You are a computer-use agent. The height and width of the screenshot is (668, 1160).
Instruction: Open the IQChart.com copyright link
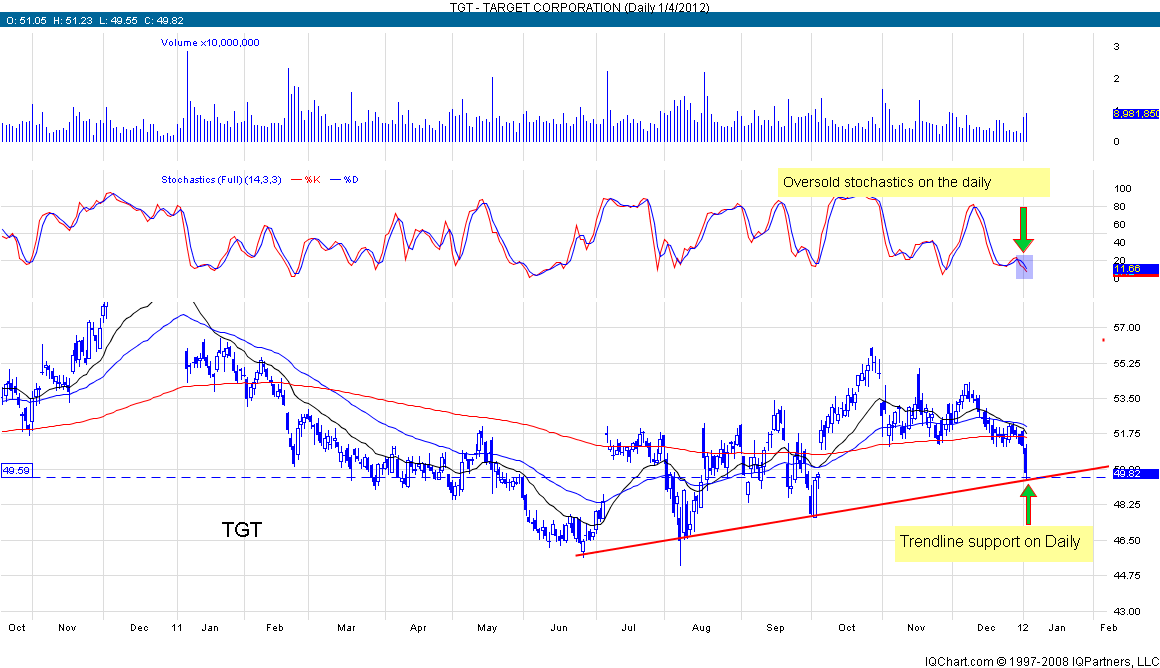[1040, 660]
